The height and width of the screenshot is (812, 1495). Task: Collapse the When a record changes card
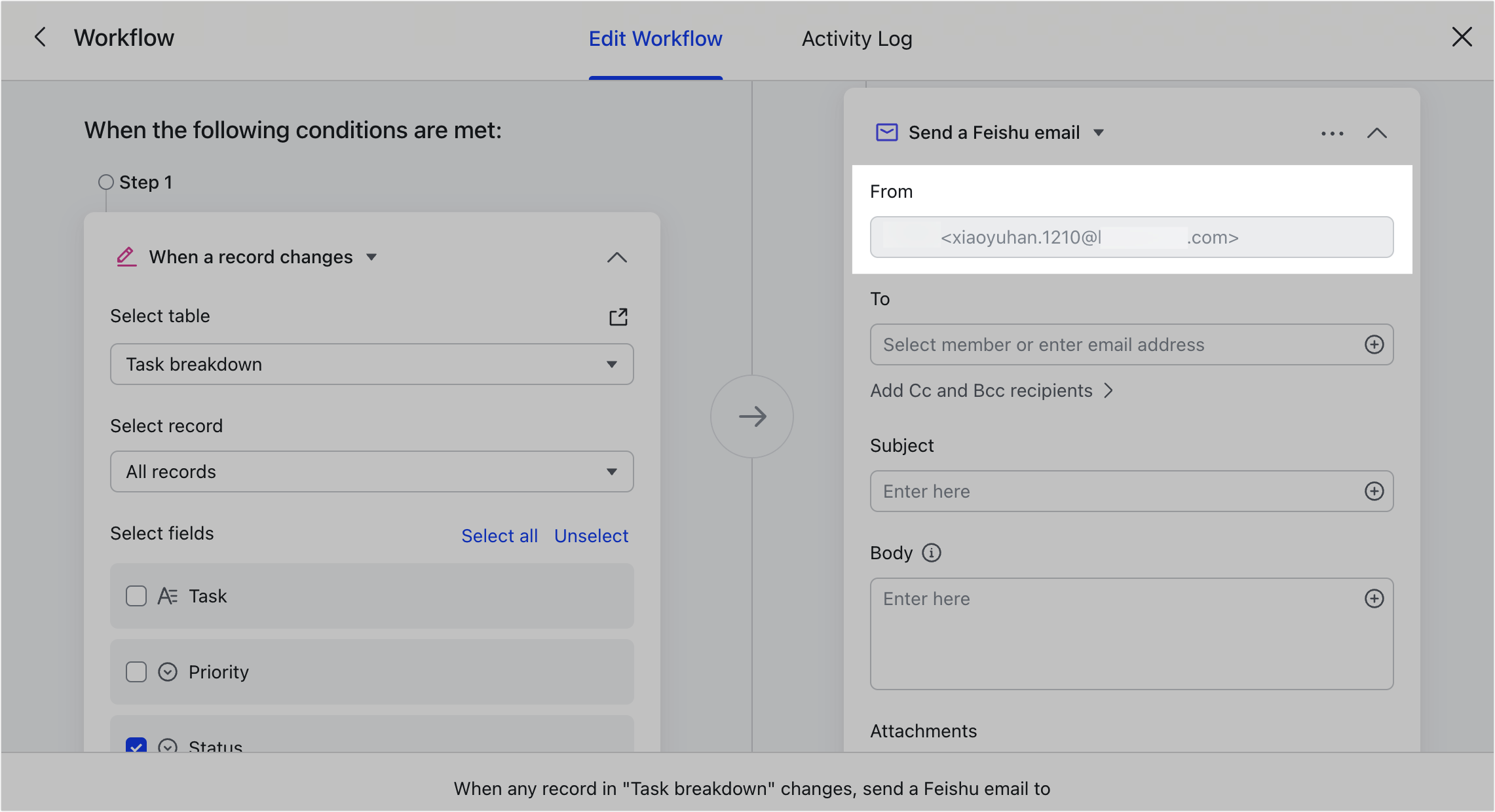coord(616,257)
